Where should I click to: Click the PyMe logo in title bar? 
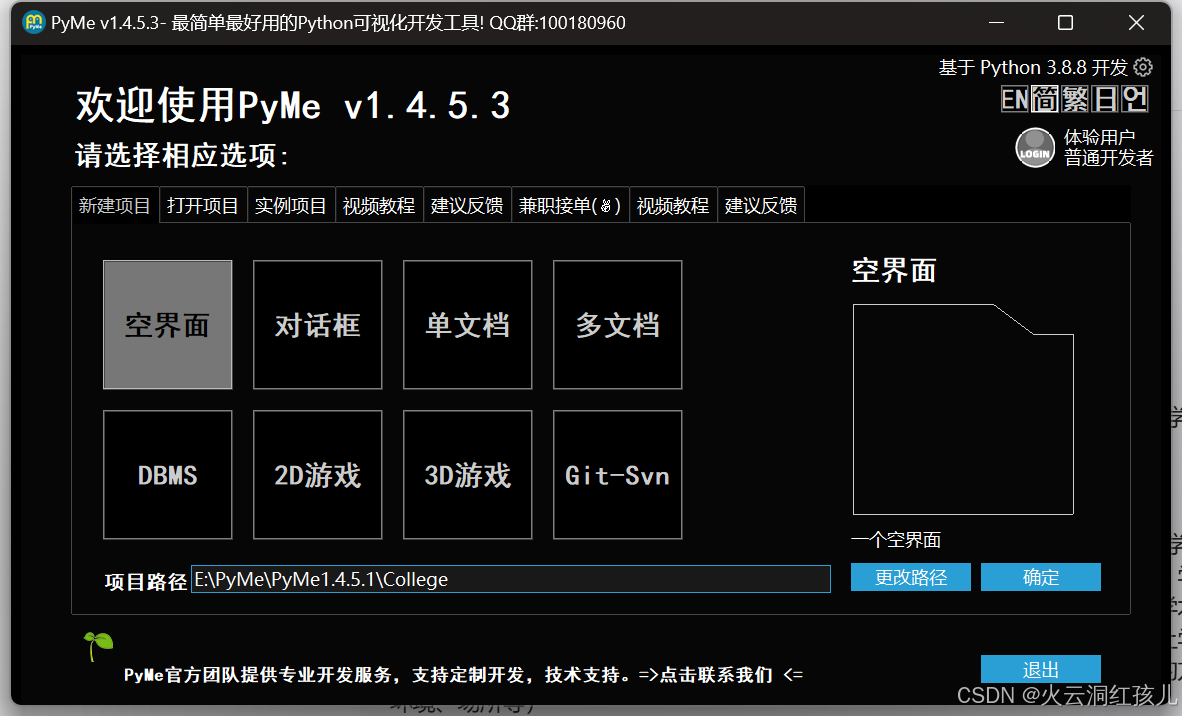34,23
